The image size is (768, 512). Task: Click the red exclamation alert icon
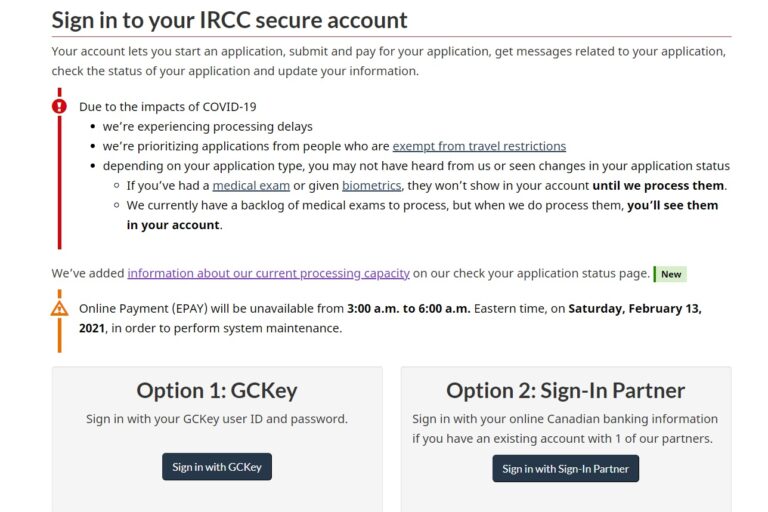[x=60, y=106]
